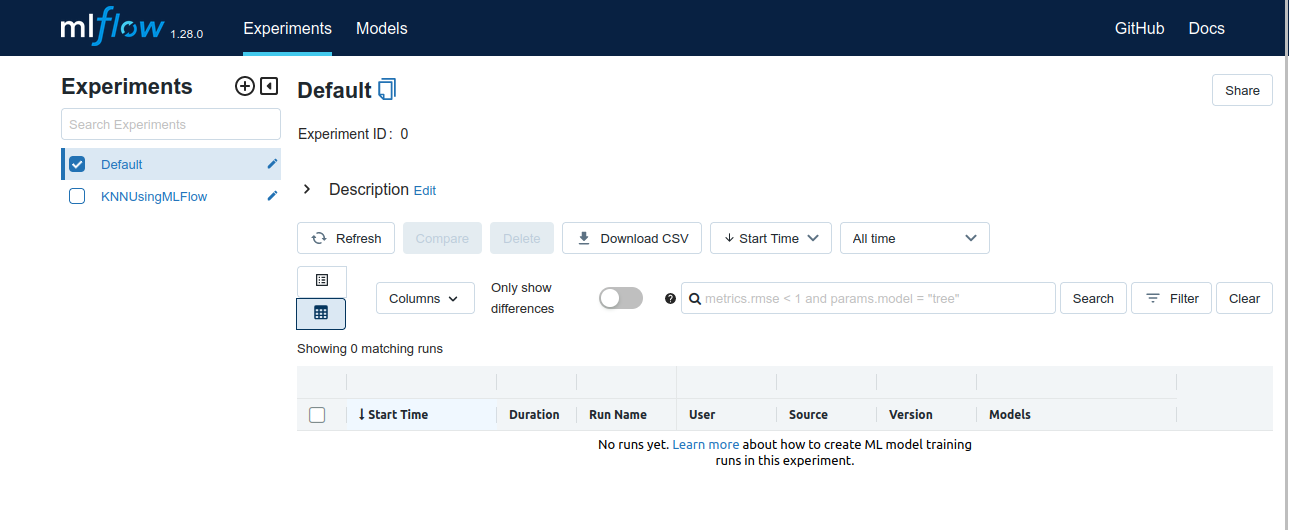The image size is (1289, 530).
Task: Open the GitHub link in header
Action: click(x=1140, y=28)
